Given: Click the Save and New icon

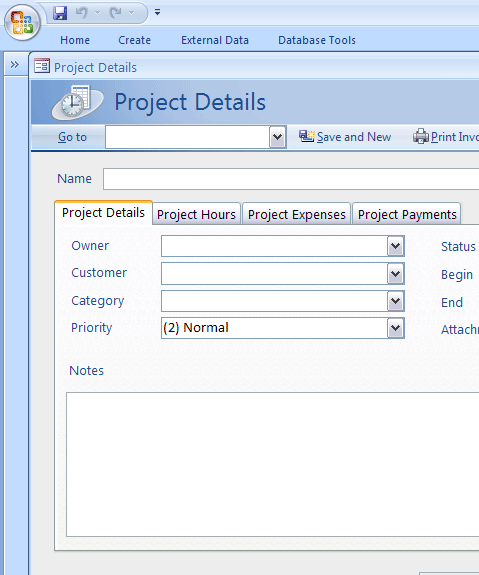Looking at the screenshot, I should click(x=306, y=136).
